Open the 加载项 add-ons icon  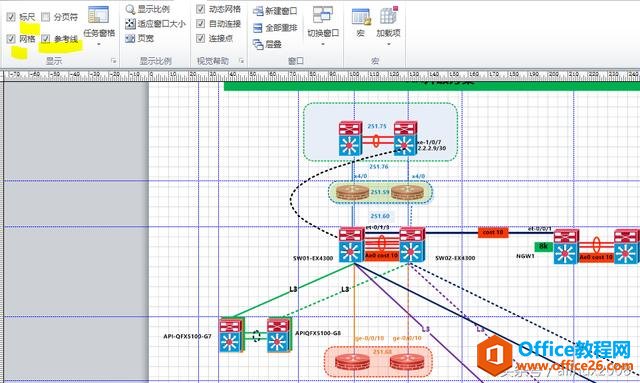coord(389,16)
